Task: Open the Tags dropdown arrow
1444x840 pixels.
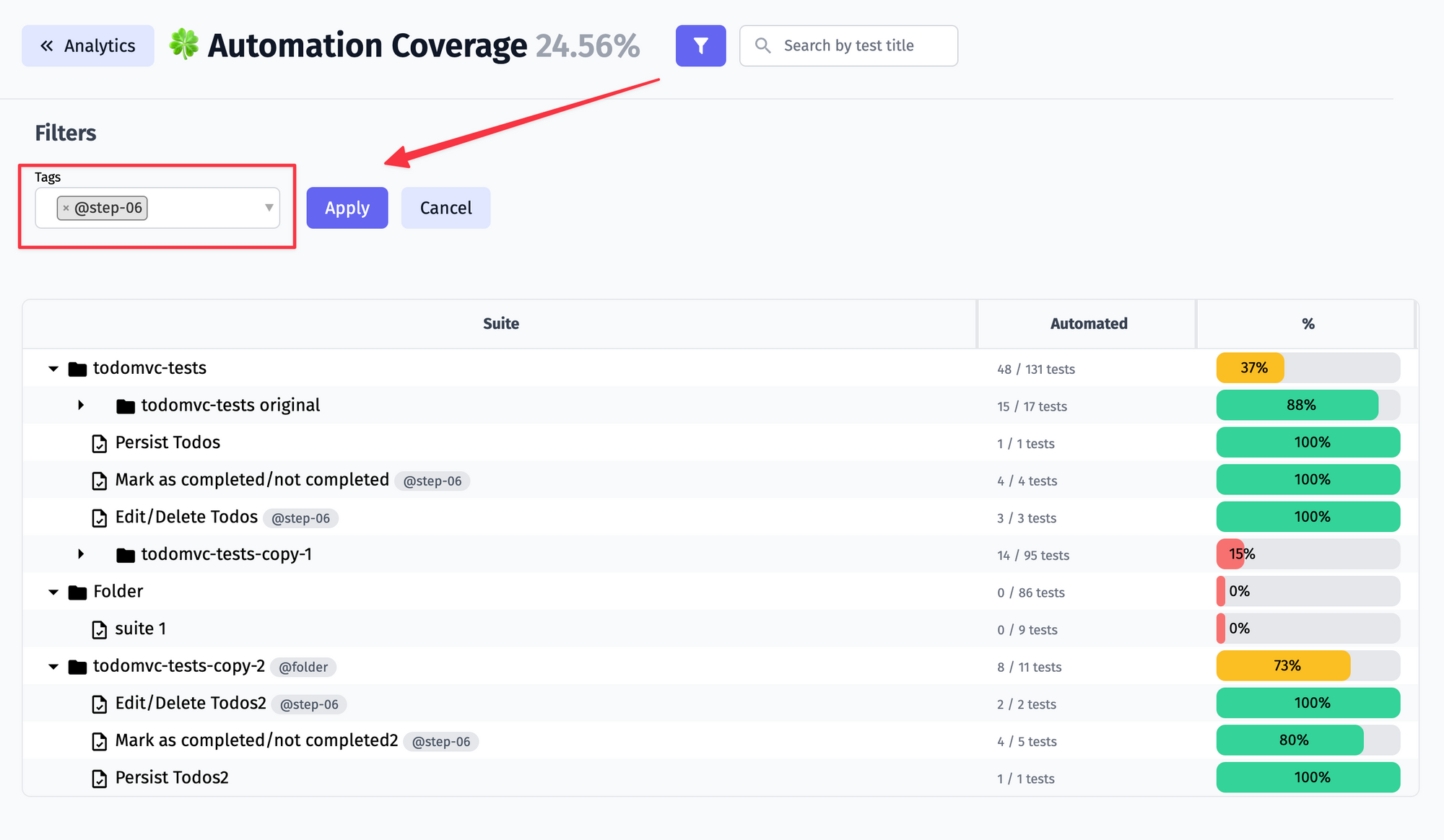Action: click(x=269, y=208)
